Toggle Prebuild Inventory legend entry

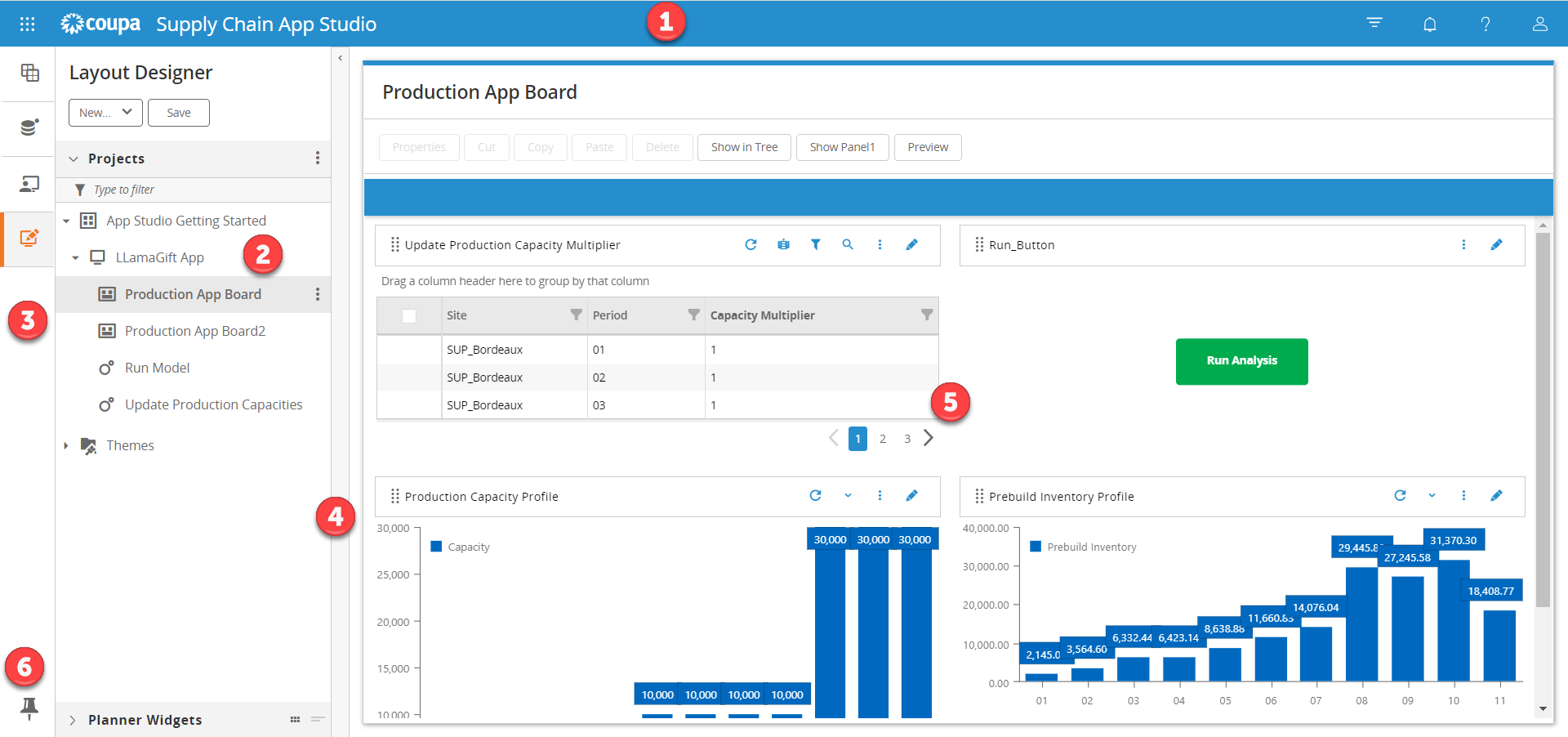click(1083, 547)
